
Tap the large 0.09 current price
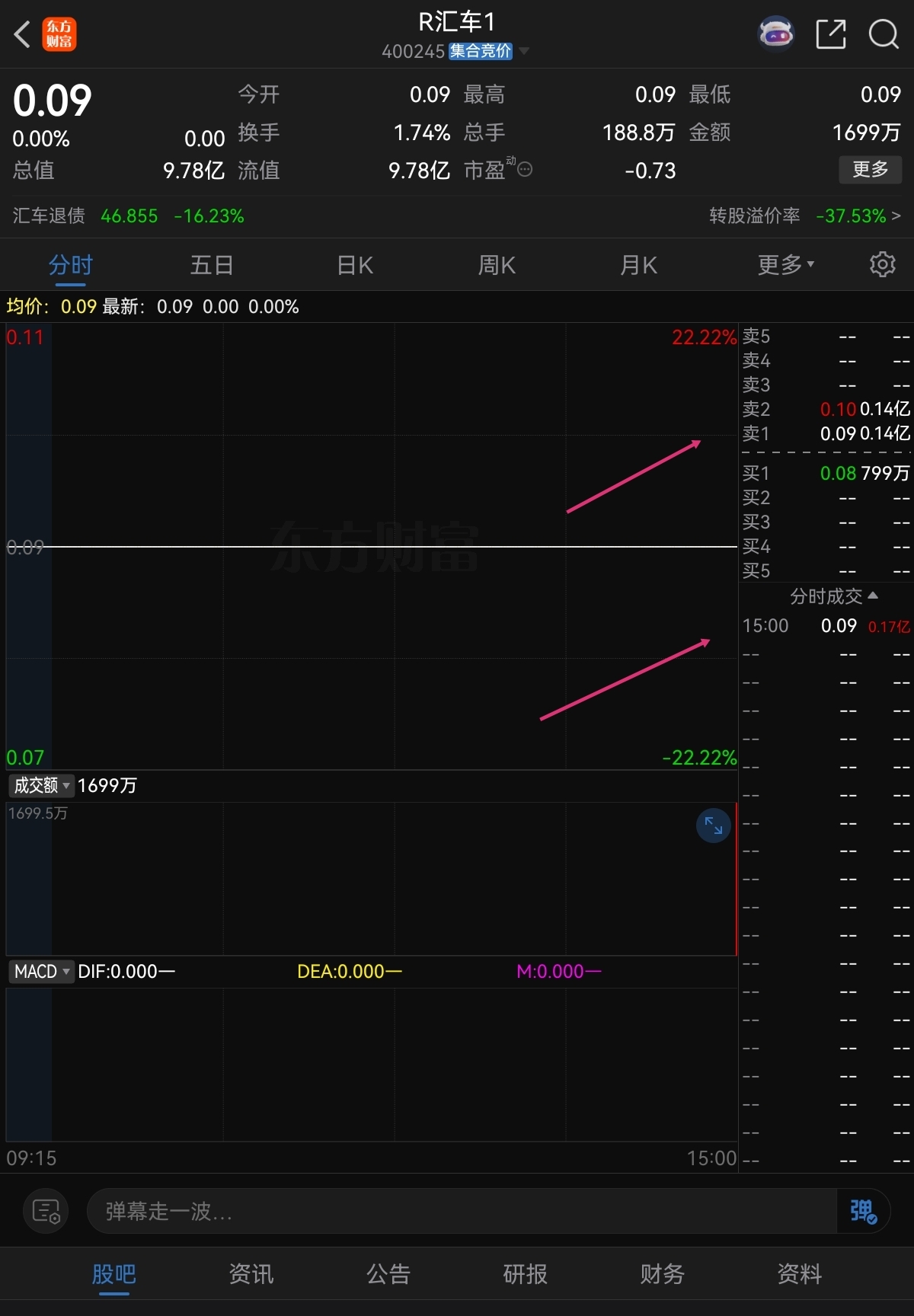[53, 101]
